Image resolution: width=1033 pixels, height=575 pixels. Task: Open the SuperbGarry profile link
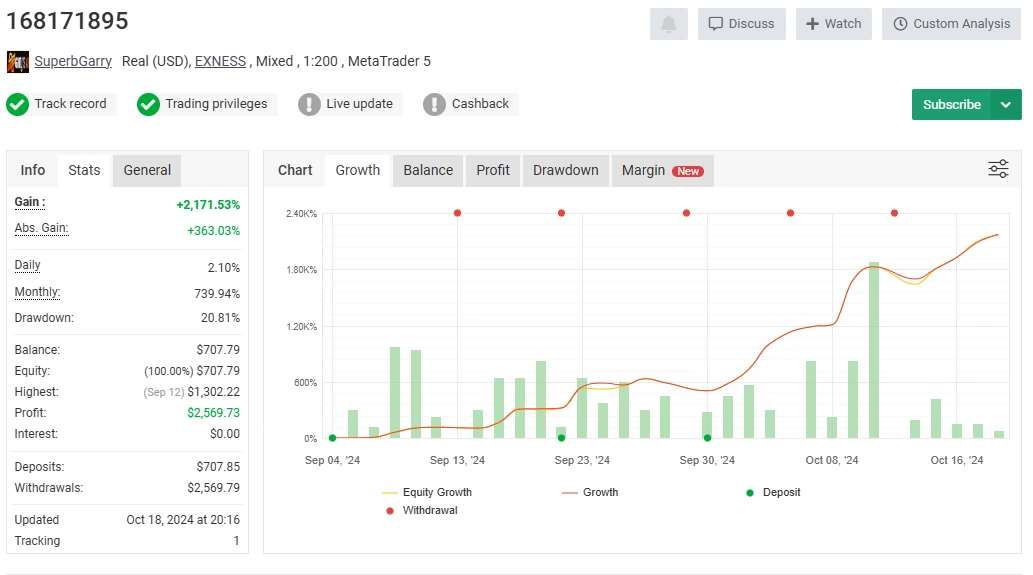pyautogui.click(x=73, y=61)
